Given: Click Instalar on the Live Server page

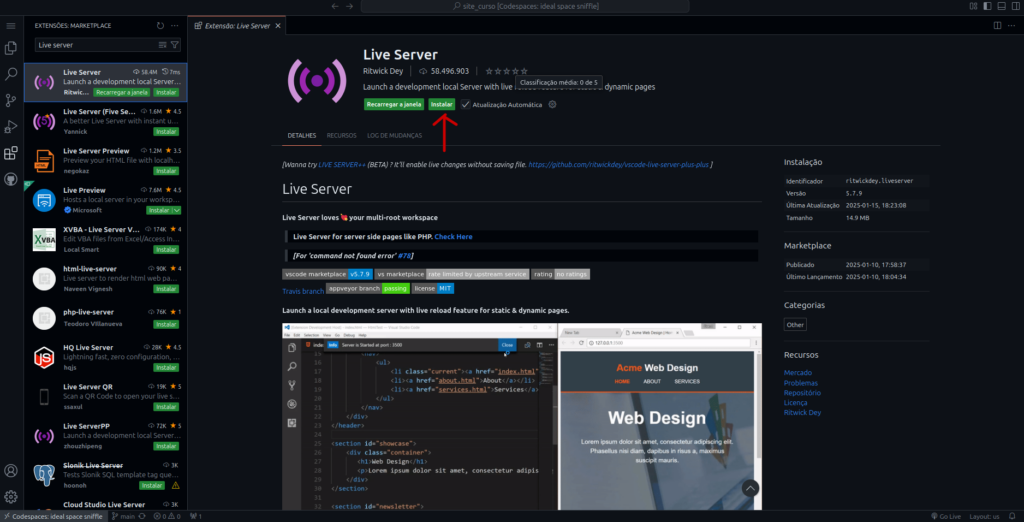Looking at the screenshot, I should click(441, 105).
